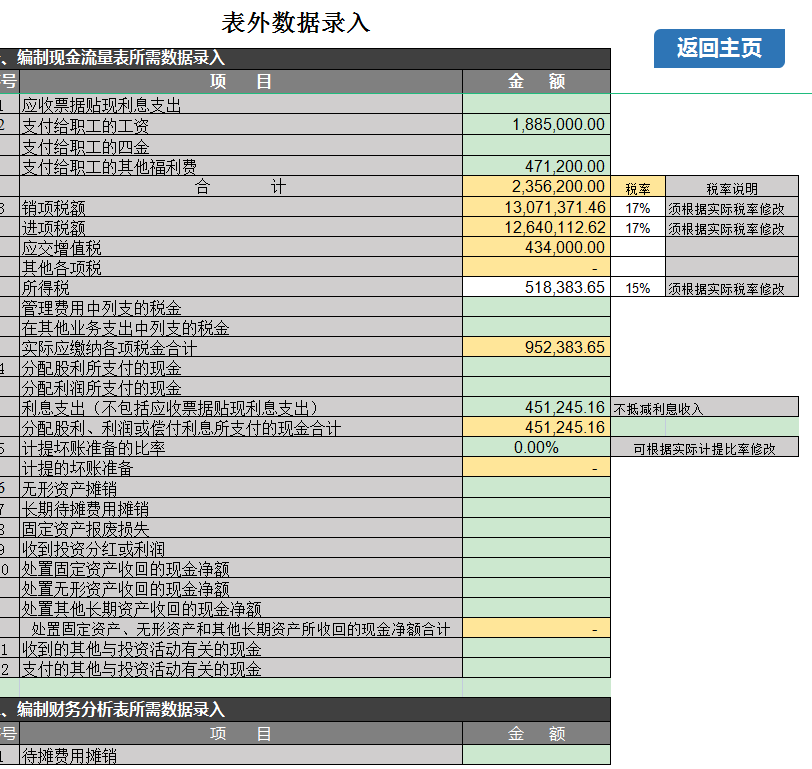Select the 12,640,112.62 进项税额 cell
Viewport: 812px width, 769px height.
[x=536, y=227]
